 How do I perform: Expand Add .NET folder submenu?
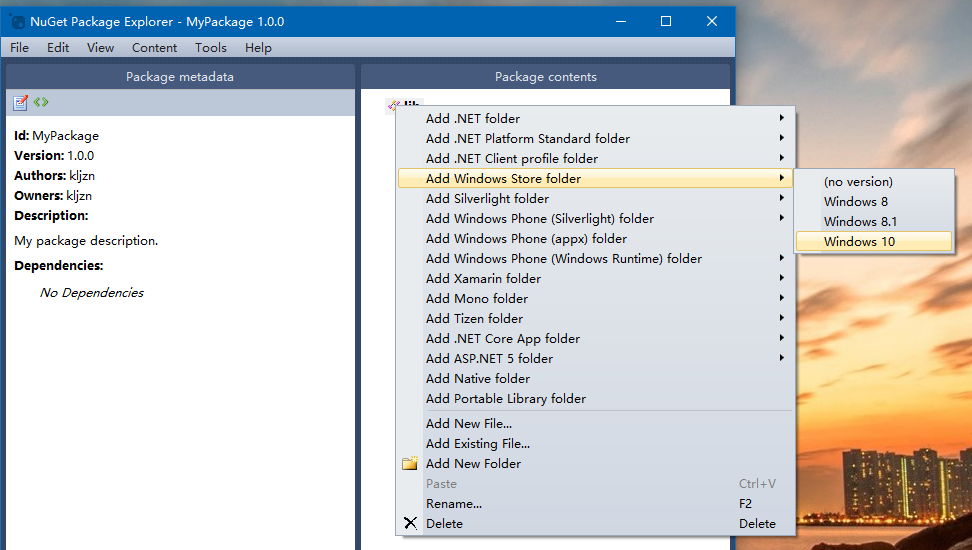pyautogui.click(x=595, y=118)
